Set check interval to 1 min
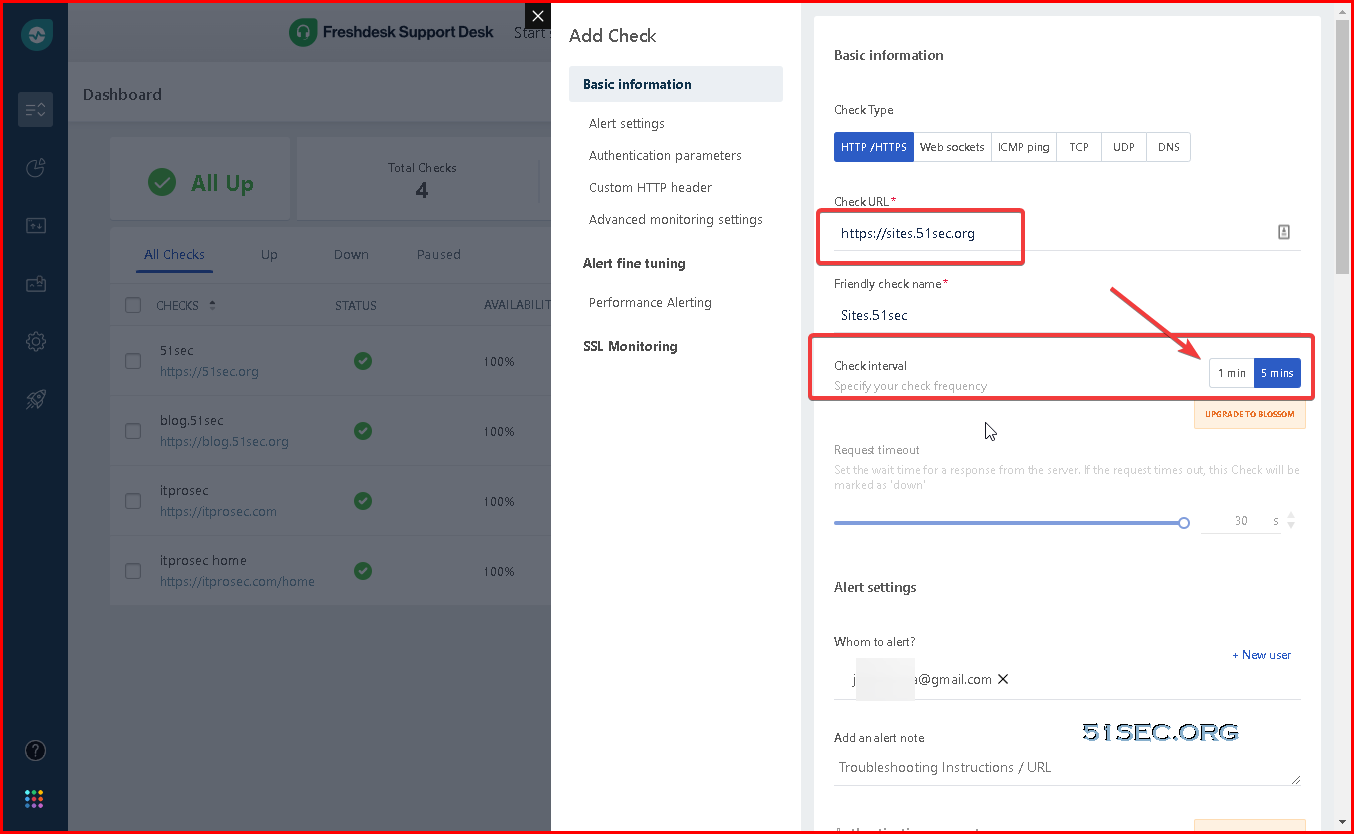 [x=1232, y=373]
